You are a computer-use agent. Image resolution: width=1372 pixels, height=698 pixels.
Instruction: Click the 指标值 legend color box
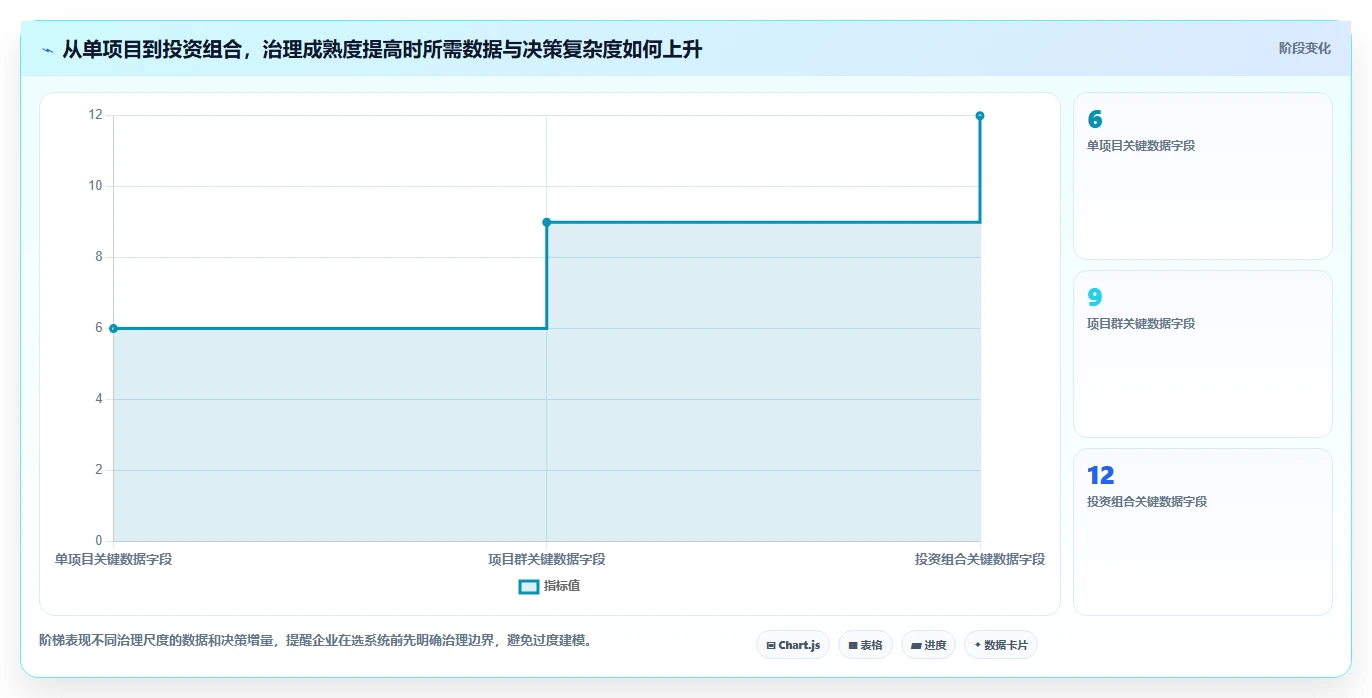(x=529, y=586)
